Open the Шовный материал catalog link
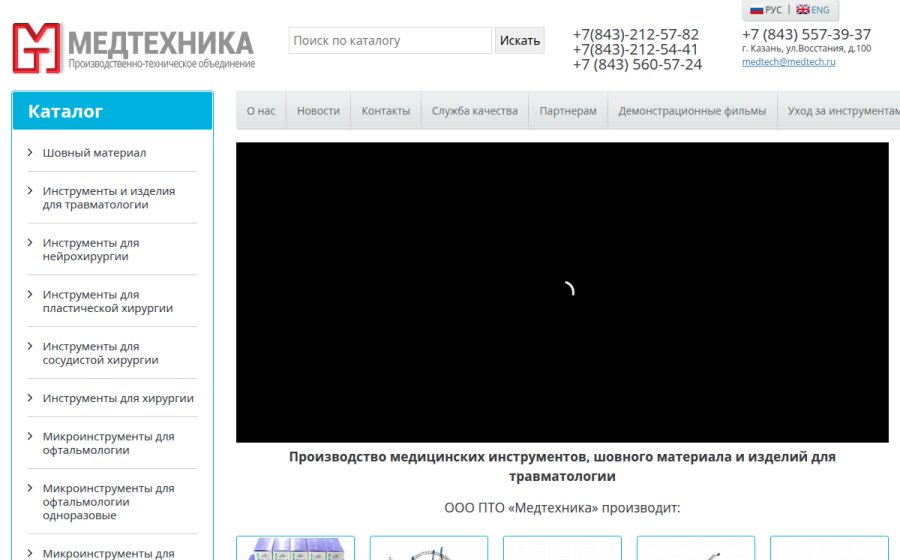 click(x=94, y=153)
